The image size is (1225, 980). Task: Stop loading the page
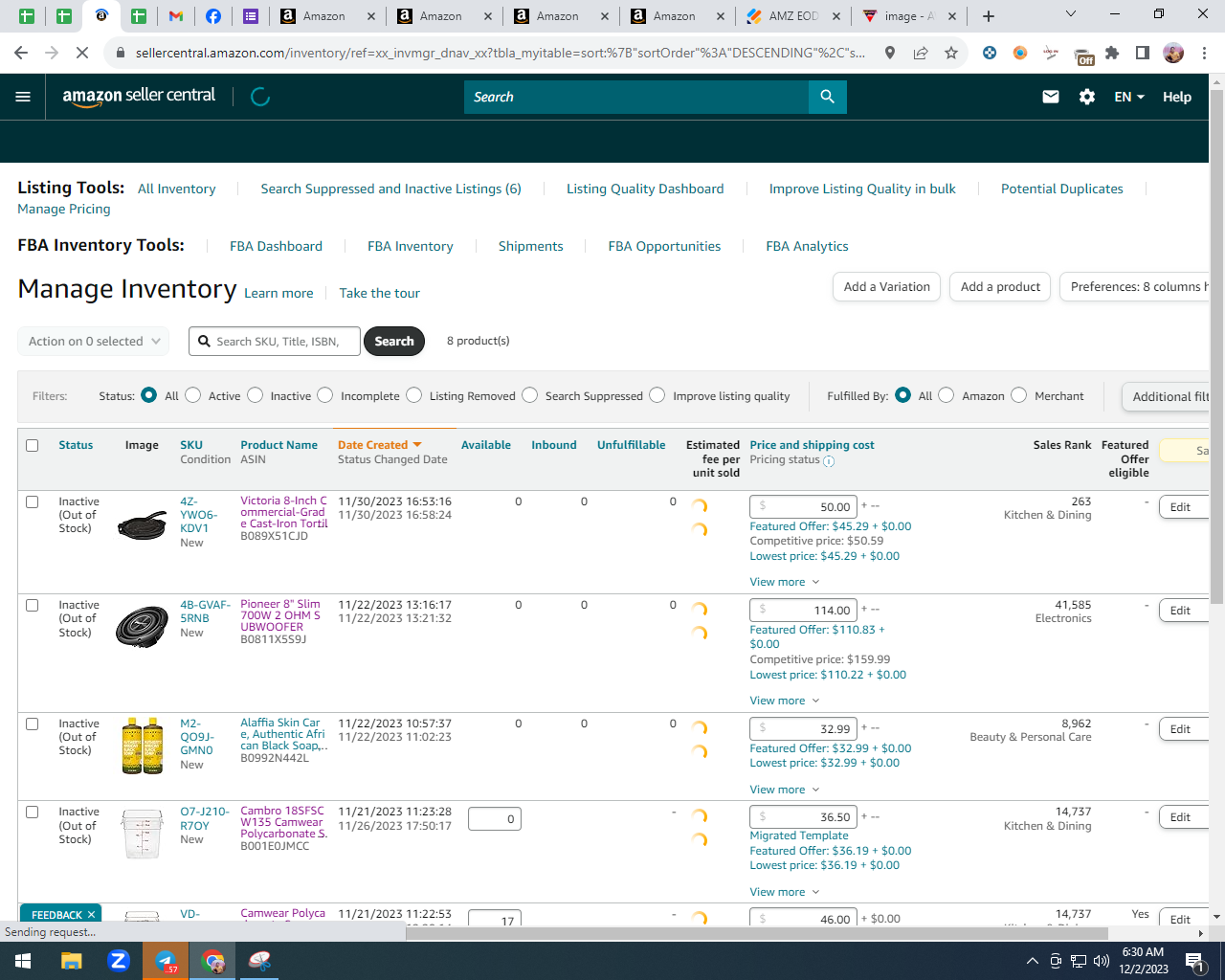[82, 53]
